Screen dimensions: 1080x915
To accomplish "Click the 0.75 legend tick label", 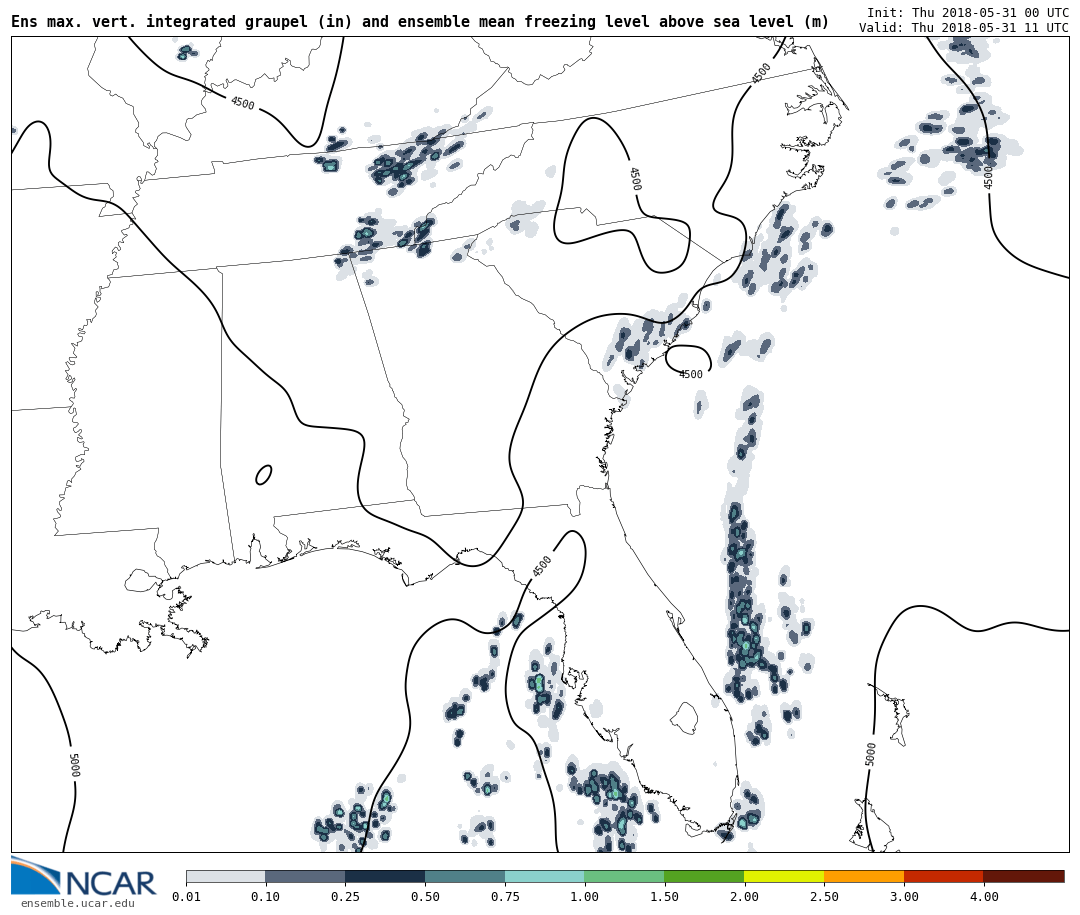I will (x=505, y=897).
